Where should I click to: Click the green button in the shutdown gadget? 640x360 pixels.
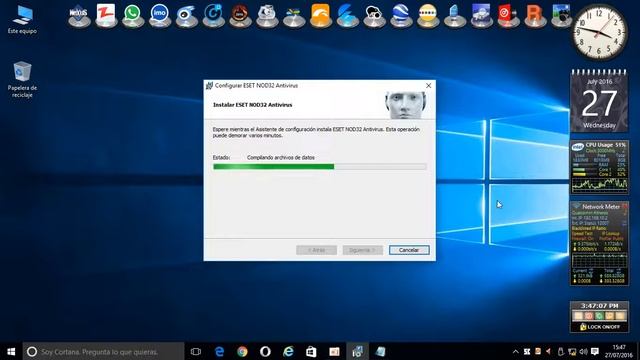[x=599, y=316]
